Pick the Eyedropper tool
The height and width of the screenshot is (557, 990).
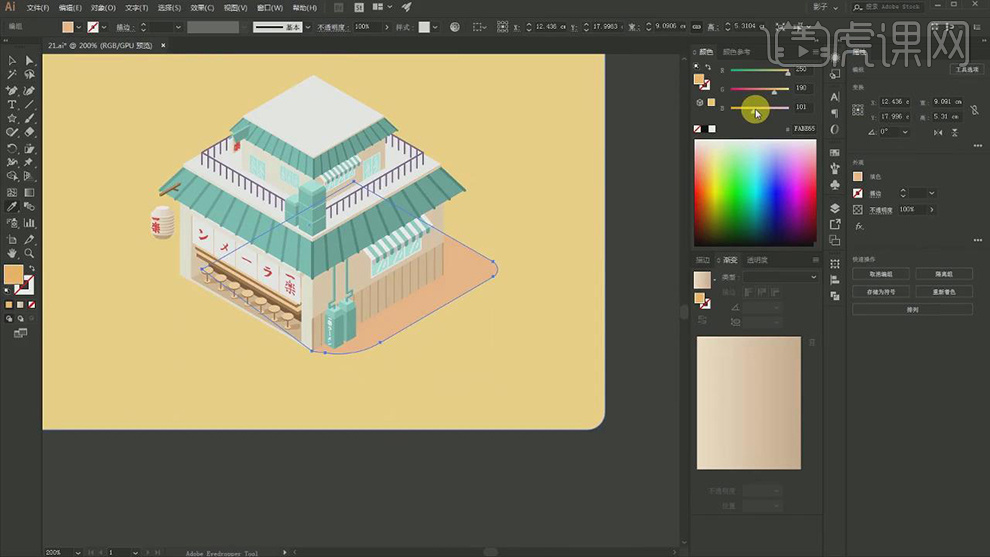coord(12,207)
